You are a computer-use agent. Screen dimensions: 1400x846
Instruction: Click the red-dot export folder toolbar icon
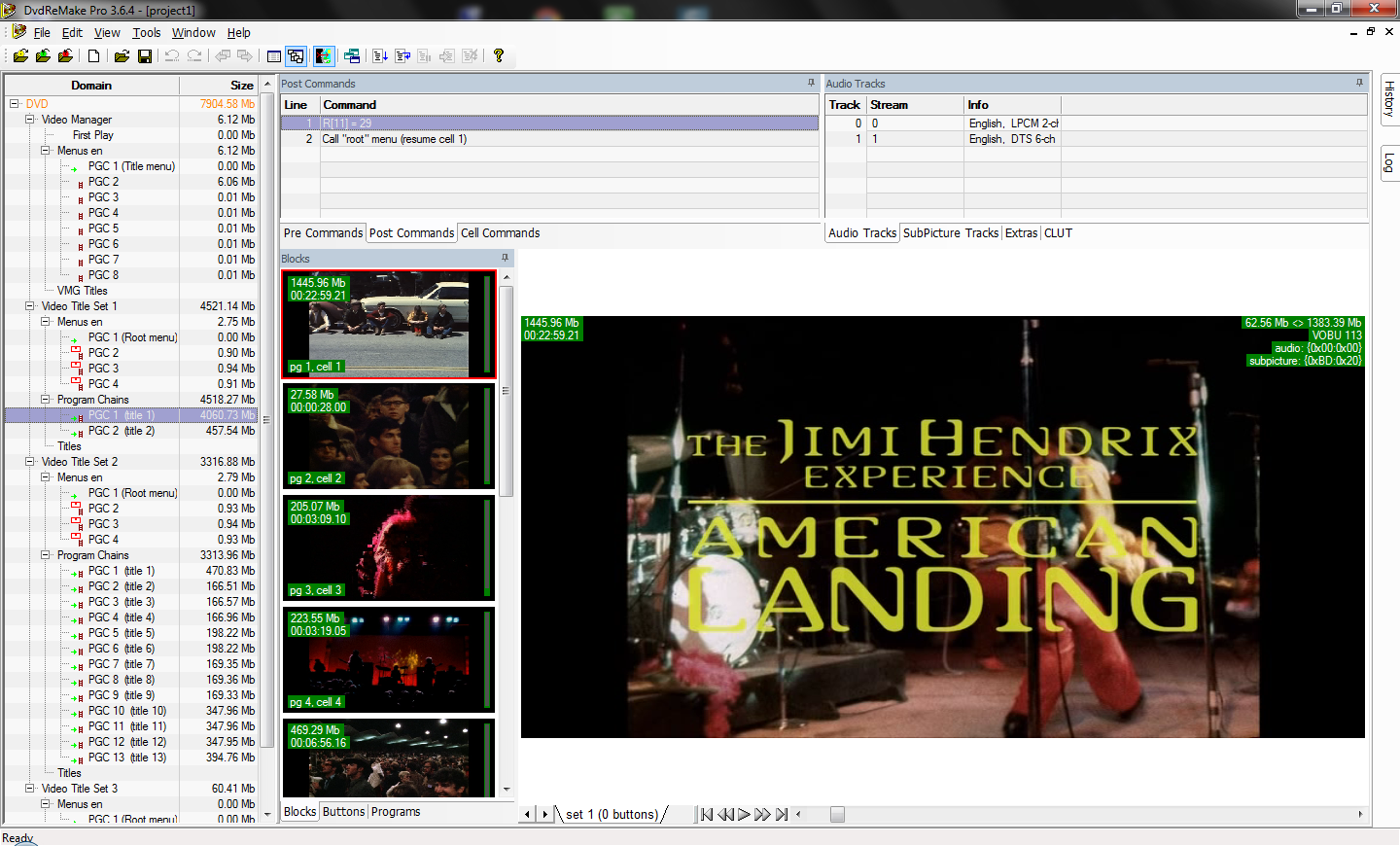65,56
